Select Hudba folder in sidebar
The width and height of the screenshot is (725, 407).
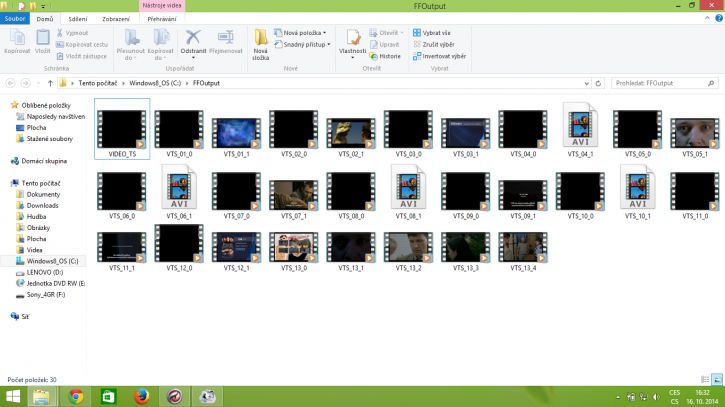[x=36, y=216]
